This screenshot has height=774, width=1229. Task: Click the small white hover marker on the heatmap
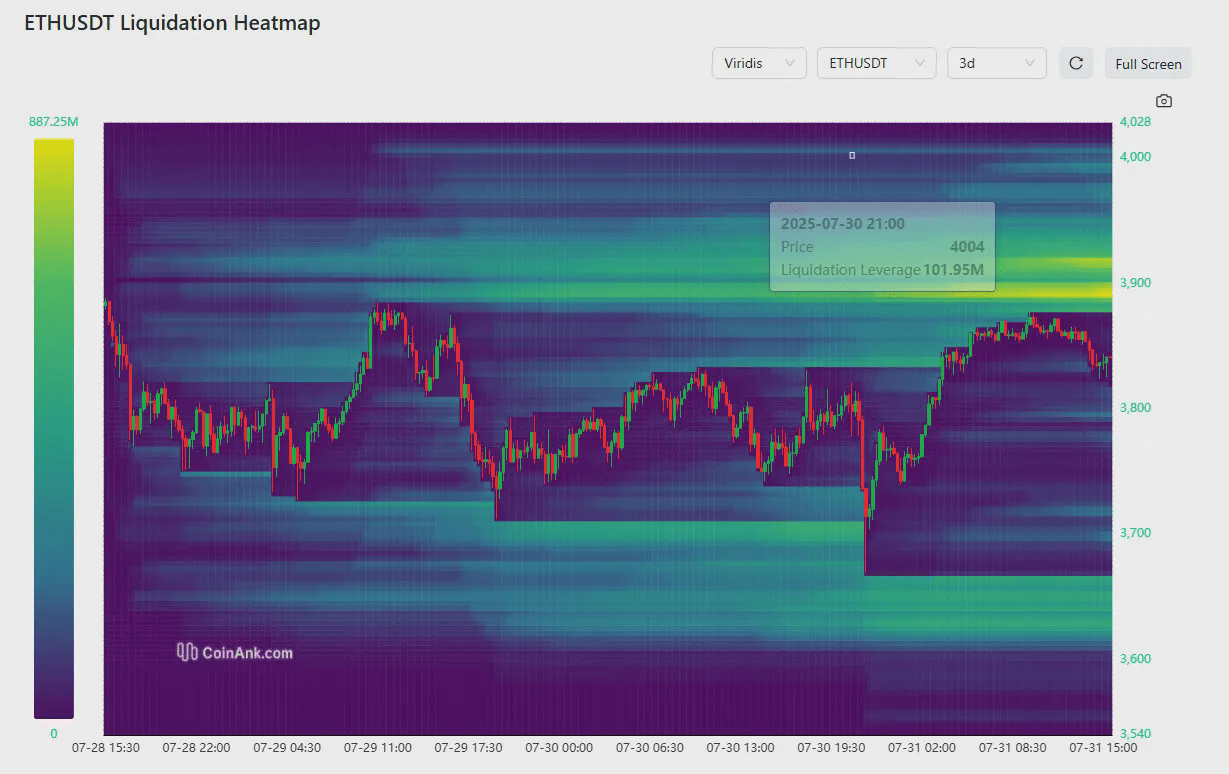(852, 155)
